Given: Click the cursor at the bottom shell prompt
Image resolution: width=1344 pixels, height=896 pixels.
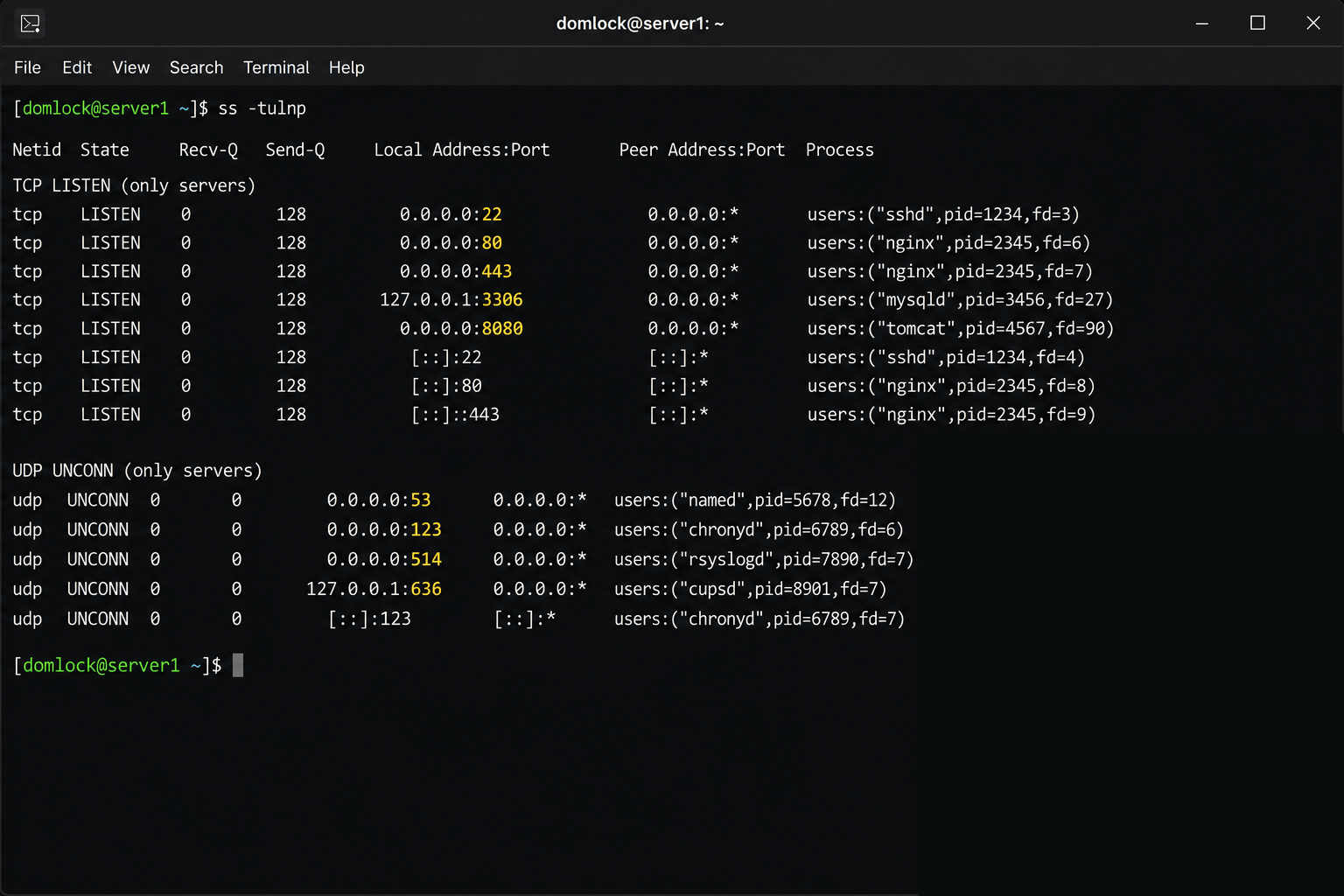Looking at the screenshot, I should click(238, 666).
